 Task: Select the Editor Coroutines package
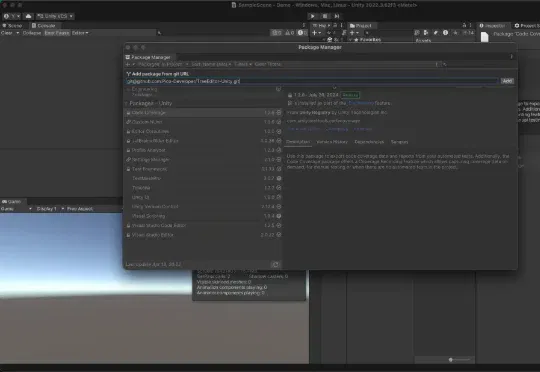point(204,131)
